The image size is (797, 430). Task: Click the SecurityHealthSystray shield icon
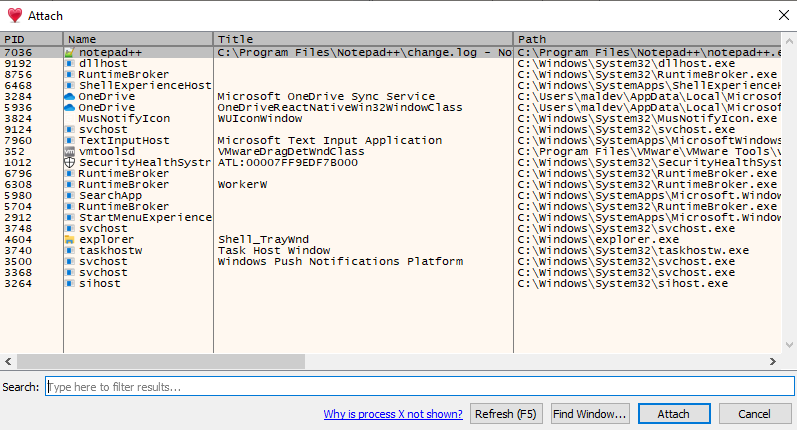coord(69,162)
